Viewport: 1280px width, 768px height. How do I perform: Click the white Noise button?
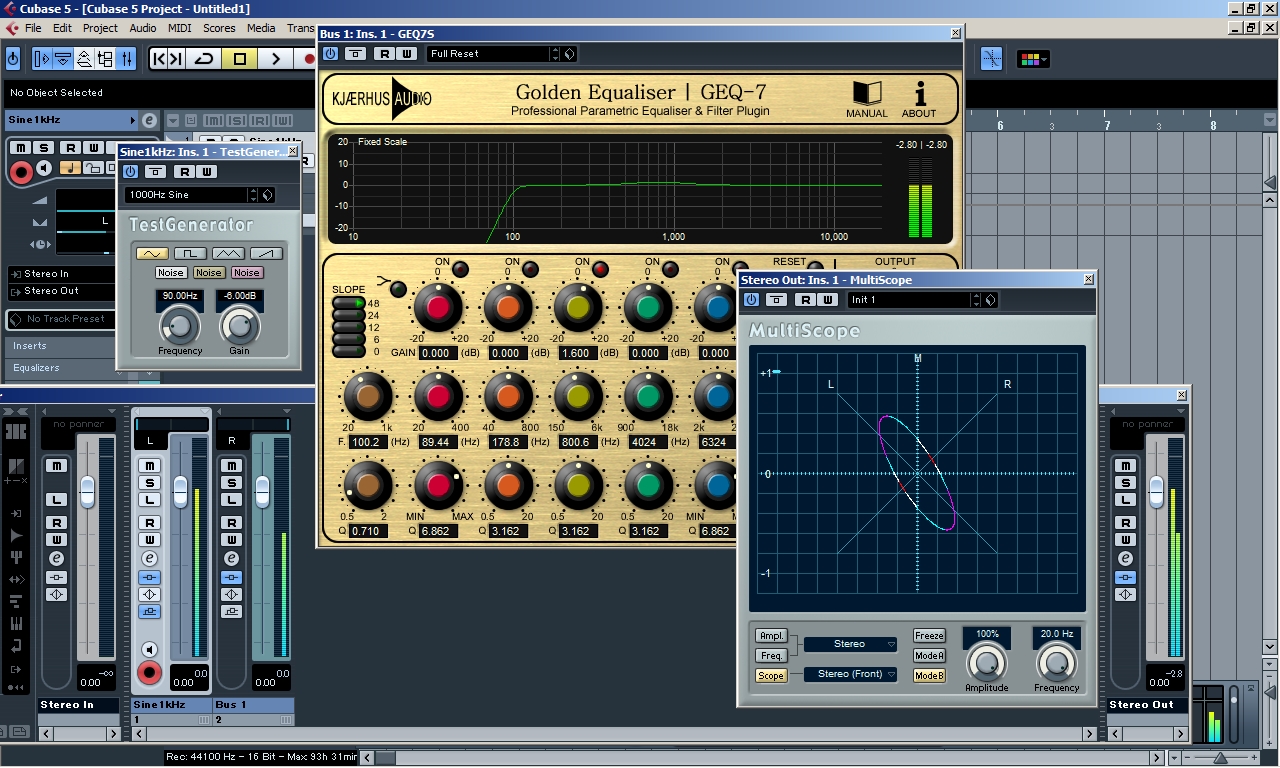[171, 273]
